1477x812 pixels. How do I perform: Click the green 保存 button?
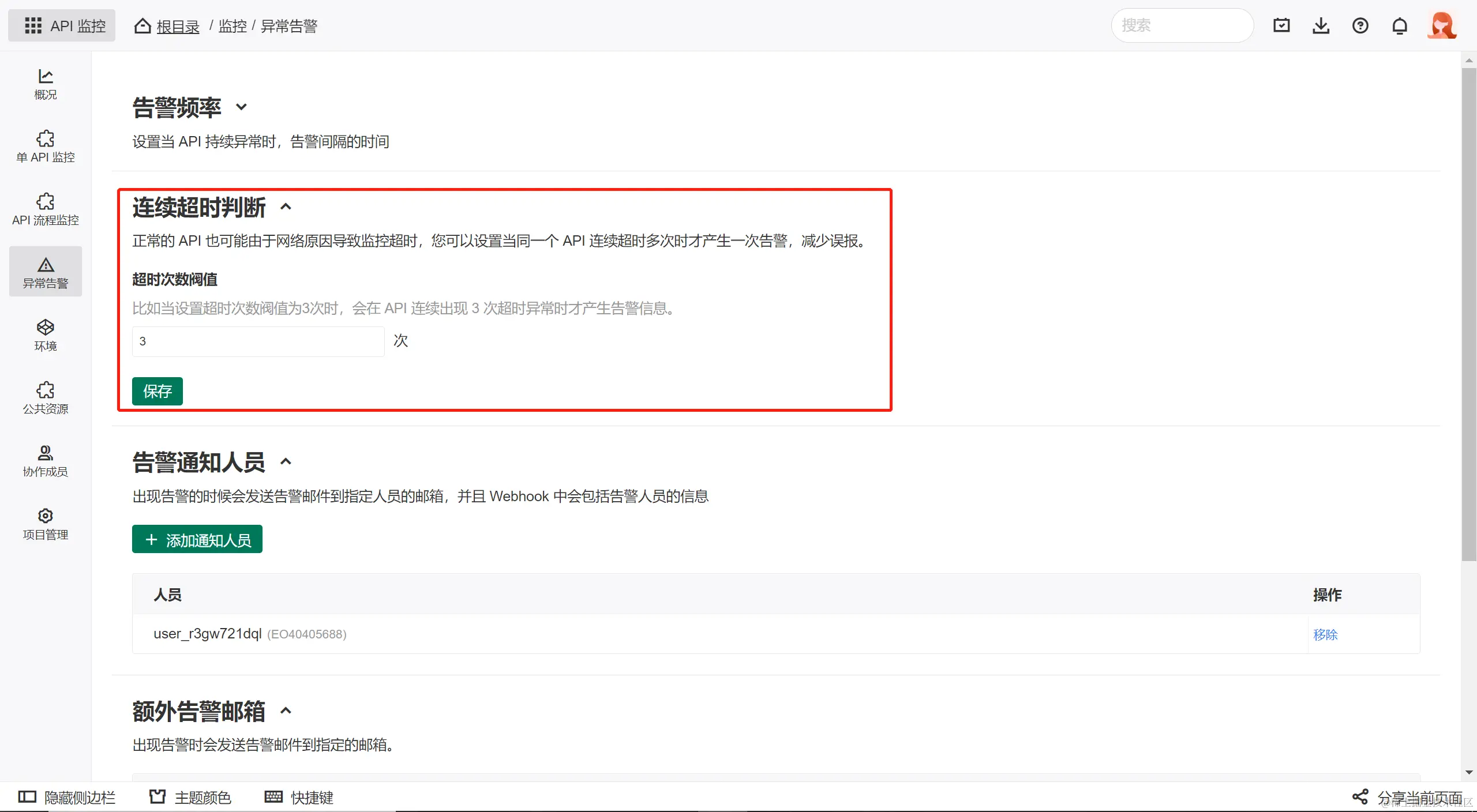click(157, 392)
